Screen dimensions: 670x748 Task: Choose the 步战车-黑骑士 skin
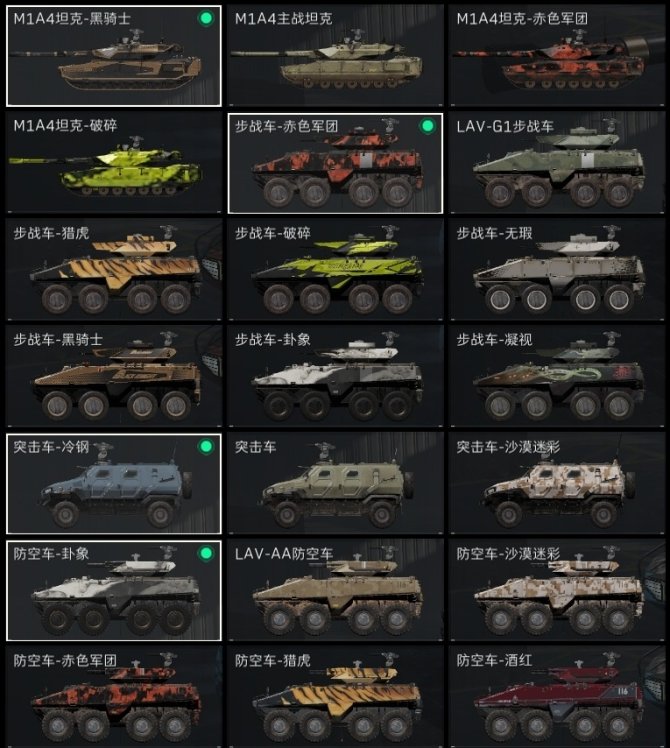(x=114, y=377)
